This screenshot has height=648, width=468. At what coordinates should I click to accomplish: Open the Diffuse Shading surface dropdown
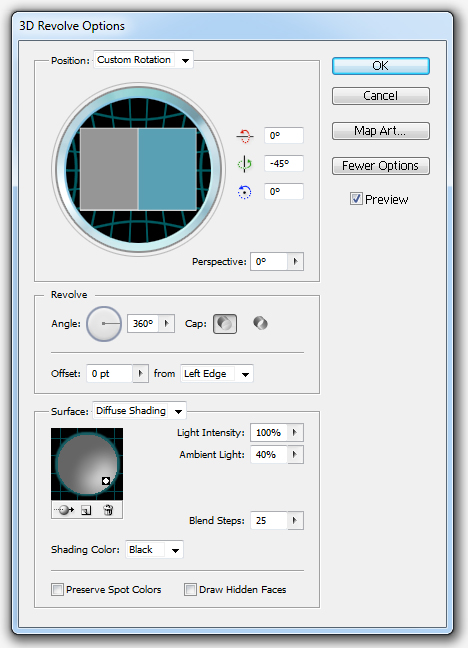[139, 411]
